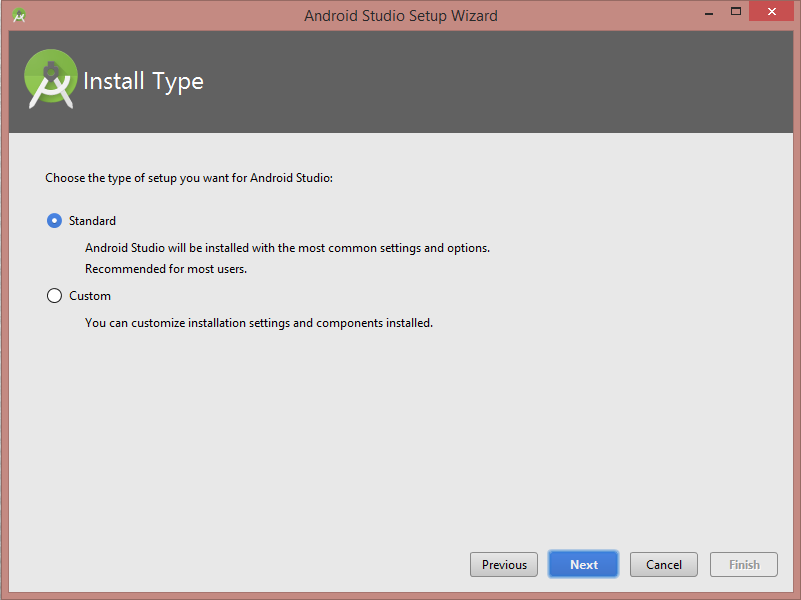
Task: Go to the Next wizard step
Action: point(583,564)
